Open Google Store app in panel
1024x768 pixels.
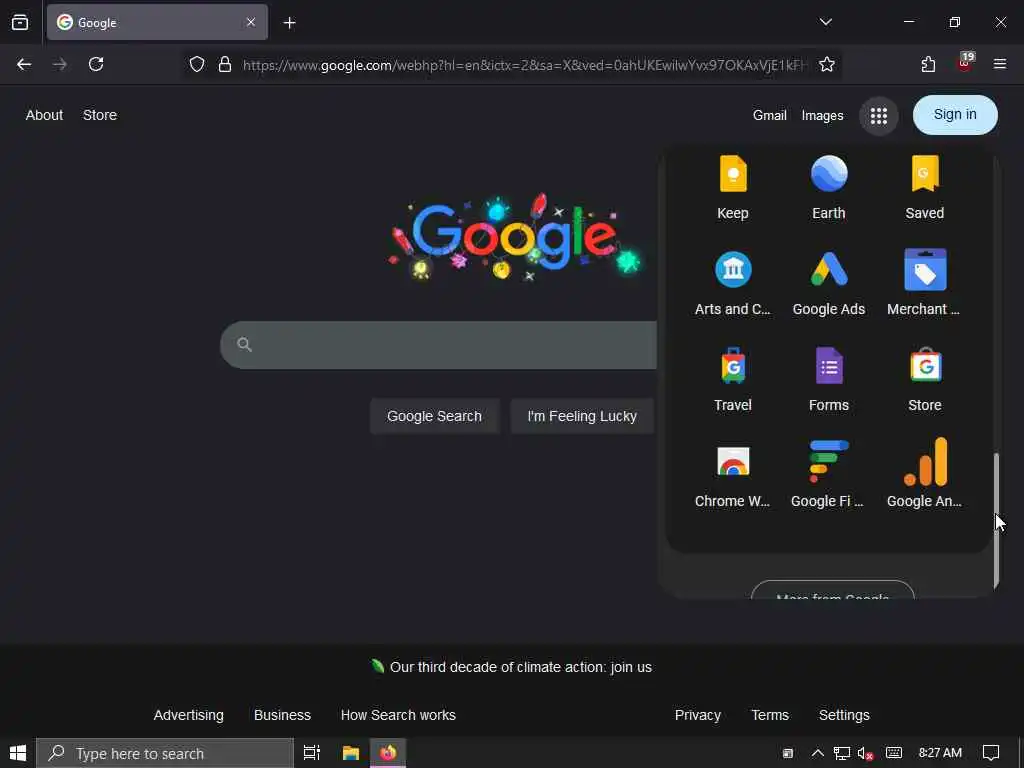(x=925, y=379)
